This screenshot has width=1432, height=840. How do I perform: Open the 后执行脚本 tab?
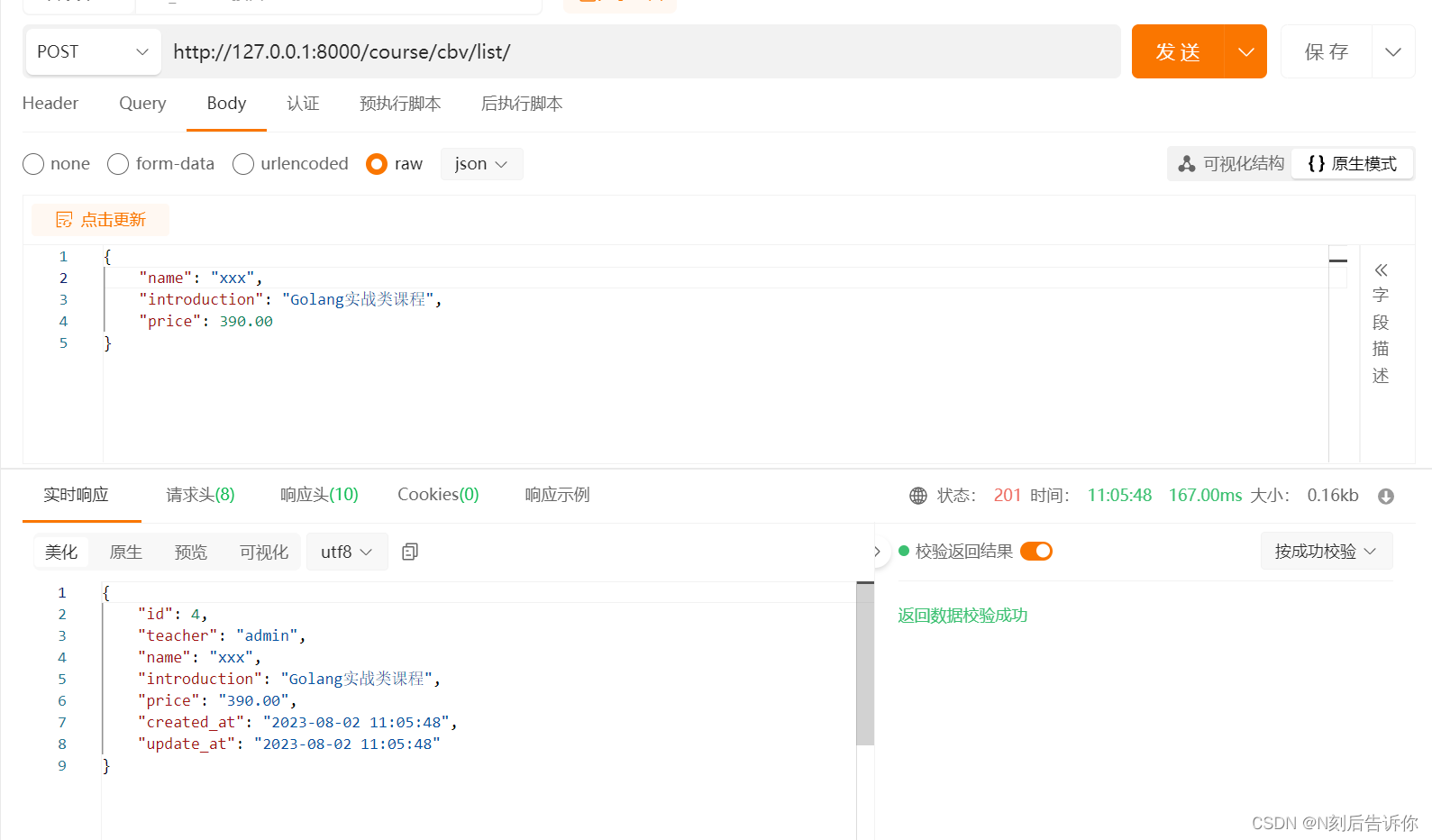522,104
